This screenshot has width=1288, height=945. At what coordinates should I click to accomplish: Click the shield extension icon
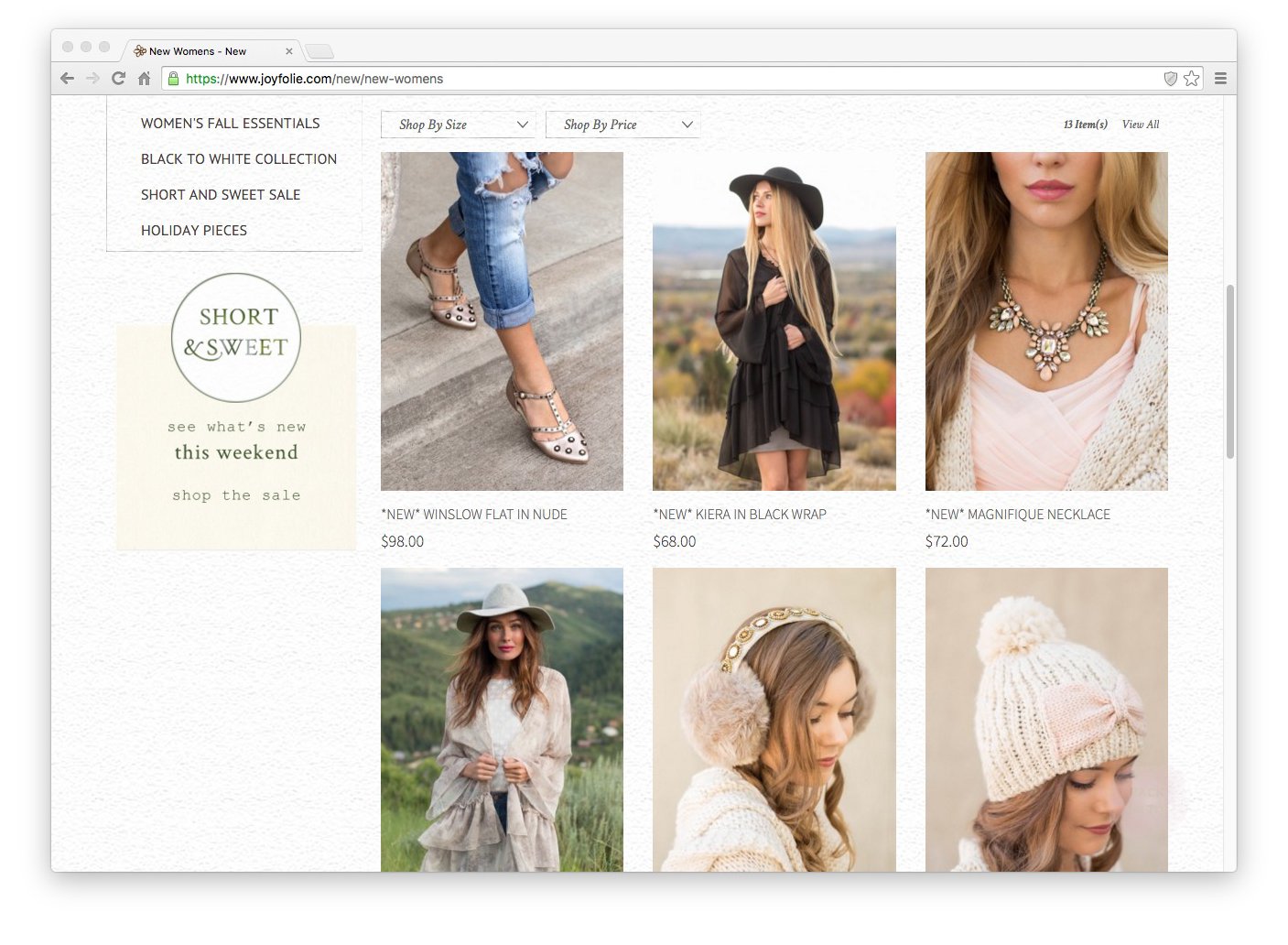[1170, 79]
